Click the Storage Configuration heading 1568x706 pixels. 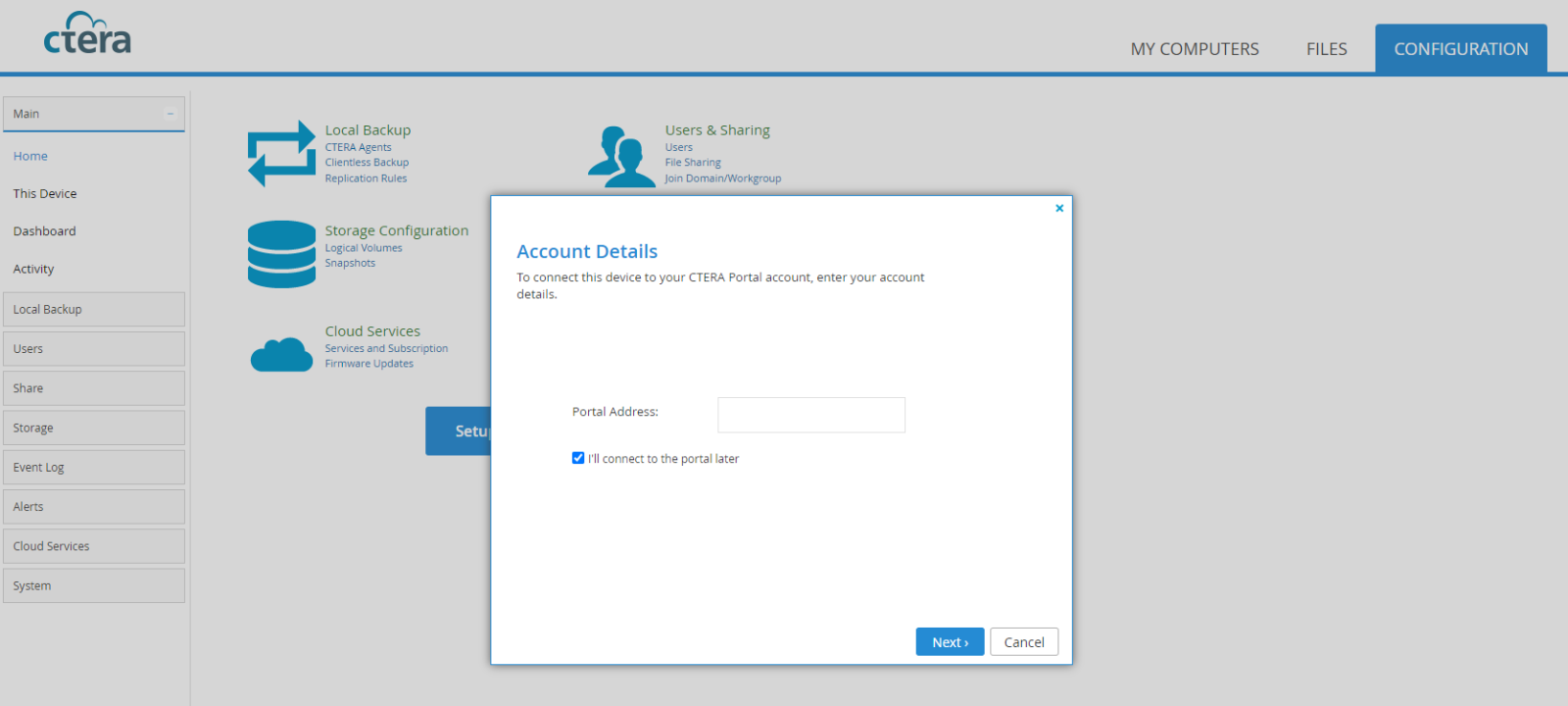point(397,230)
